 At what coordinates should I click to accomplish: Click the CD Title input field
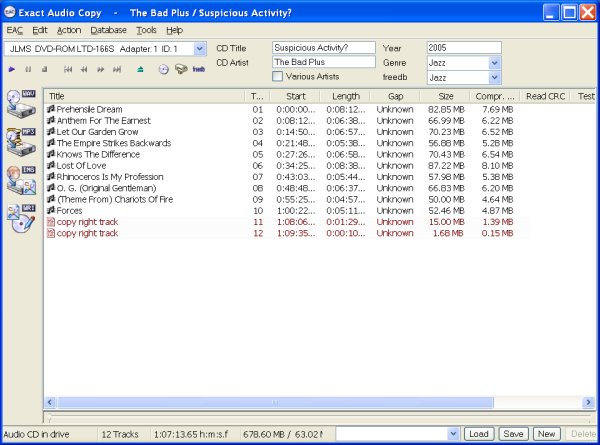pyautogui.click(x=324, y=48)
